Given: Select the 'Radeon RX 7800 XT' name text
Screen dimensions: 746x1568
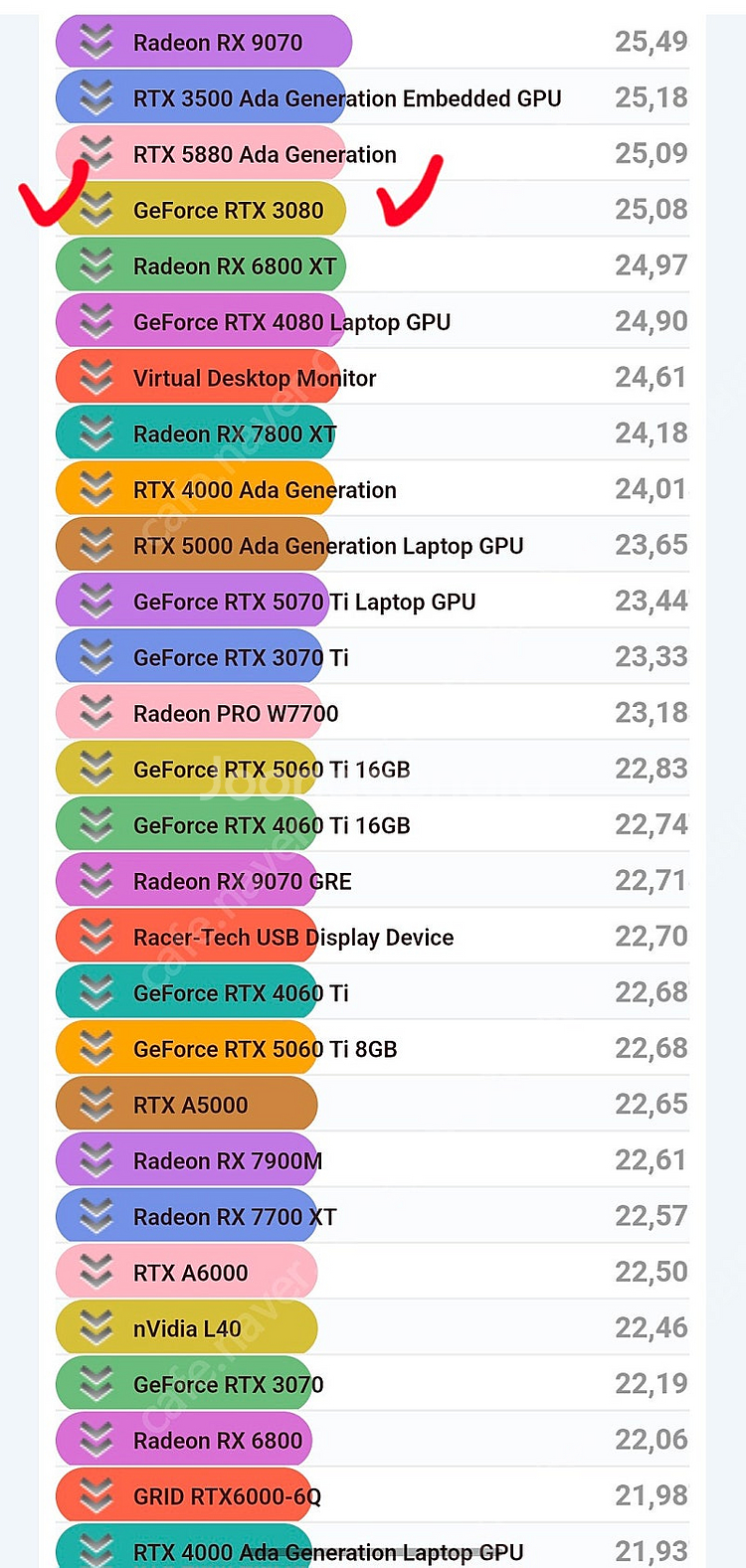Looking at the screenshot, I should [x=235, y=435].
